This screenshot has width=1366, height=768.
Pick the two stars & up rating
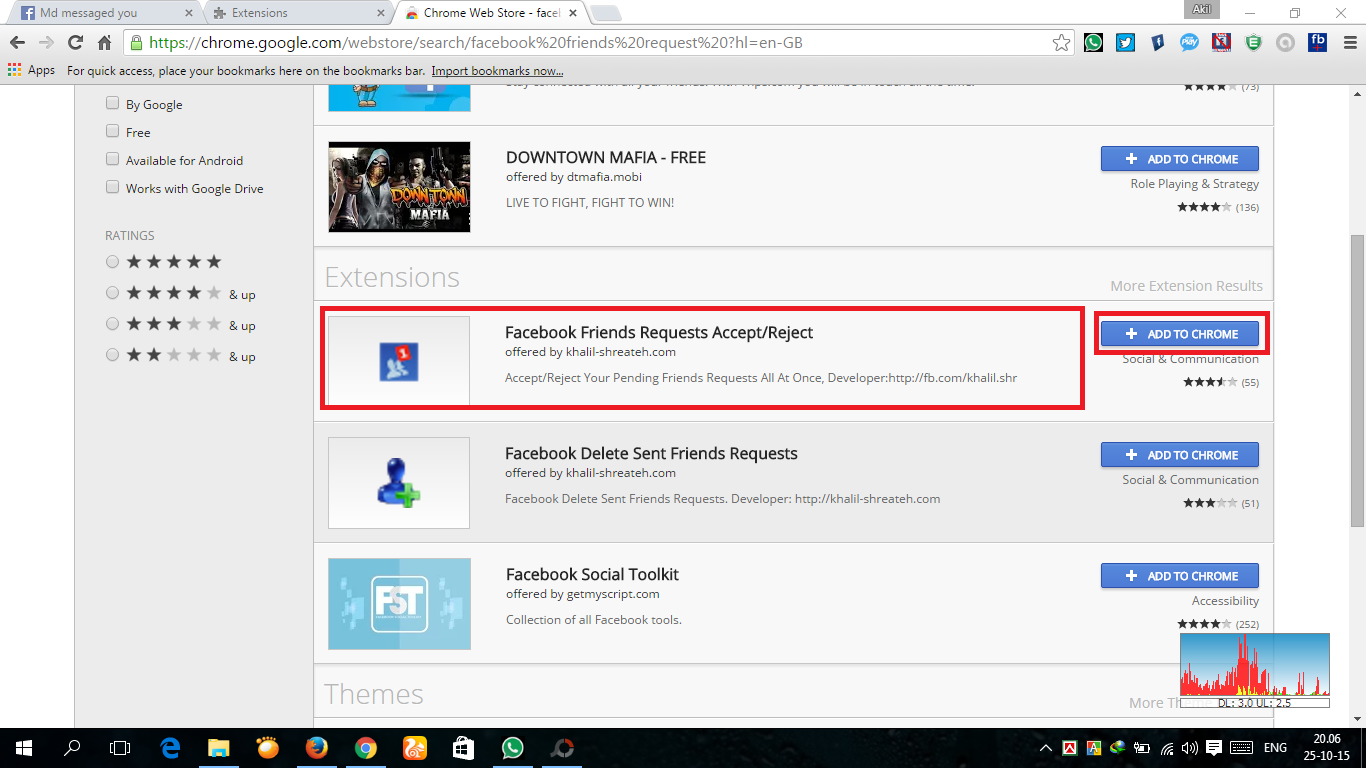click(x=113, y=356)
